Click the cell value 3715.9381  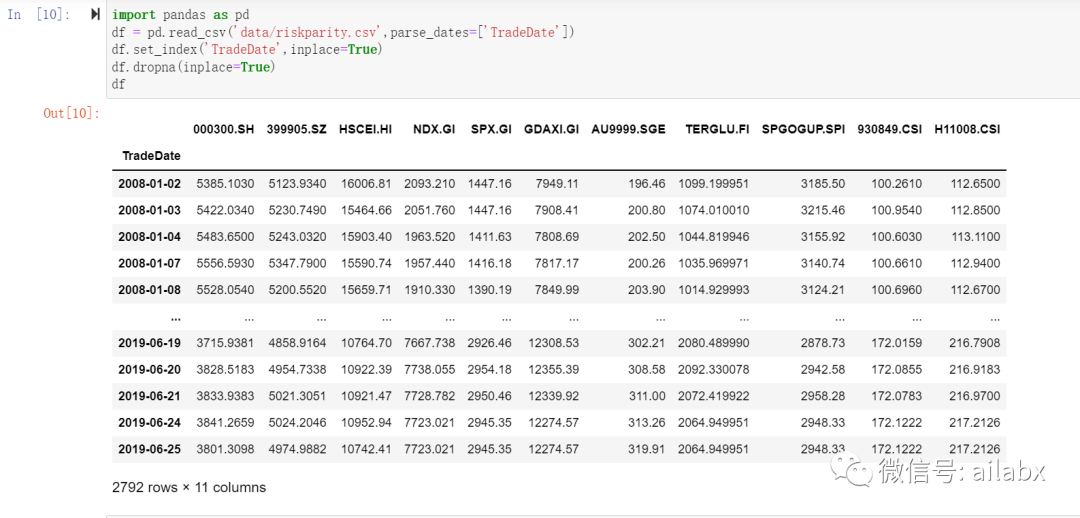[225, 342]
